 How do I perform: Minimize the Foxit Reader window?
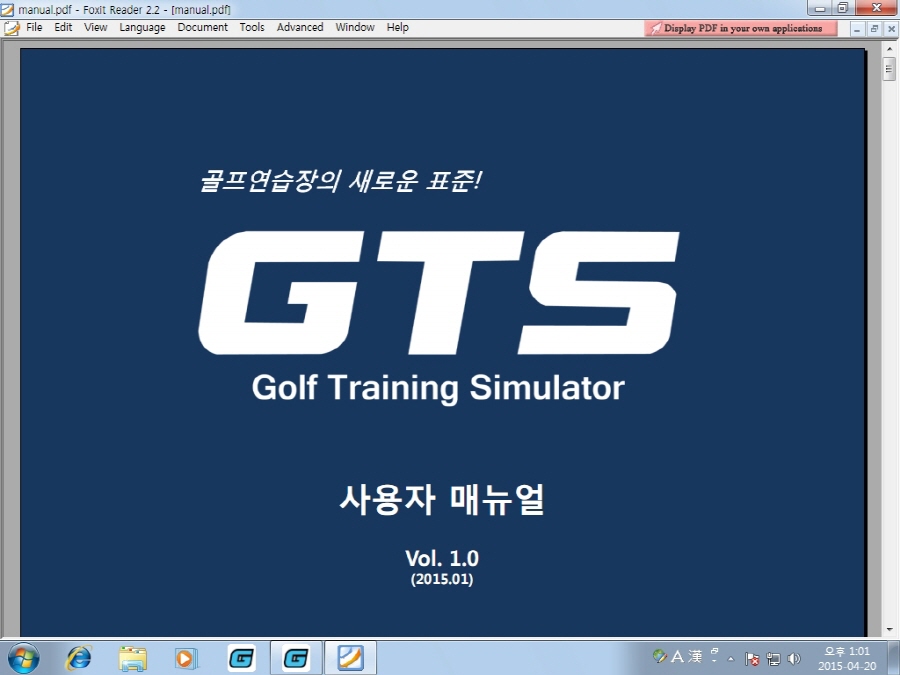[820, 8]
